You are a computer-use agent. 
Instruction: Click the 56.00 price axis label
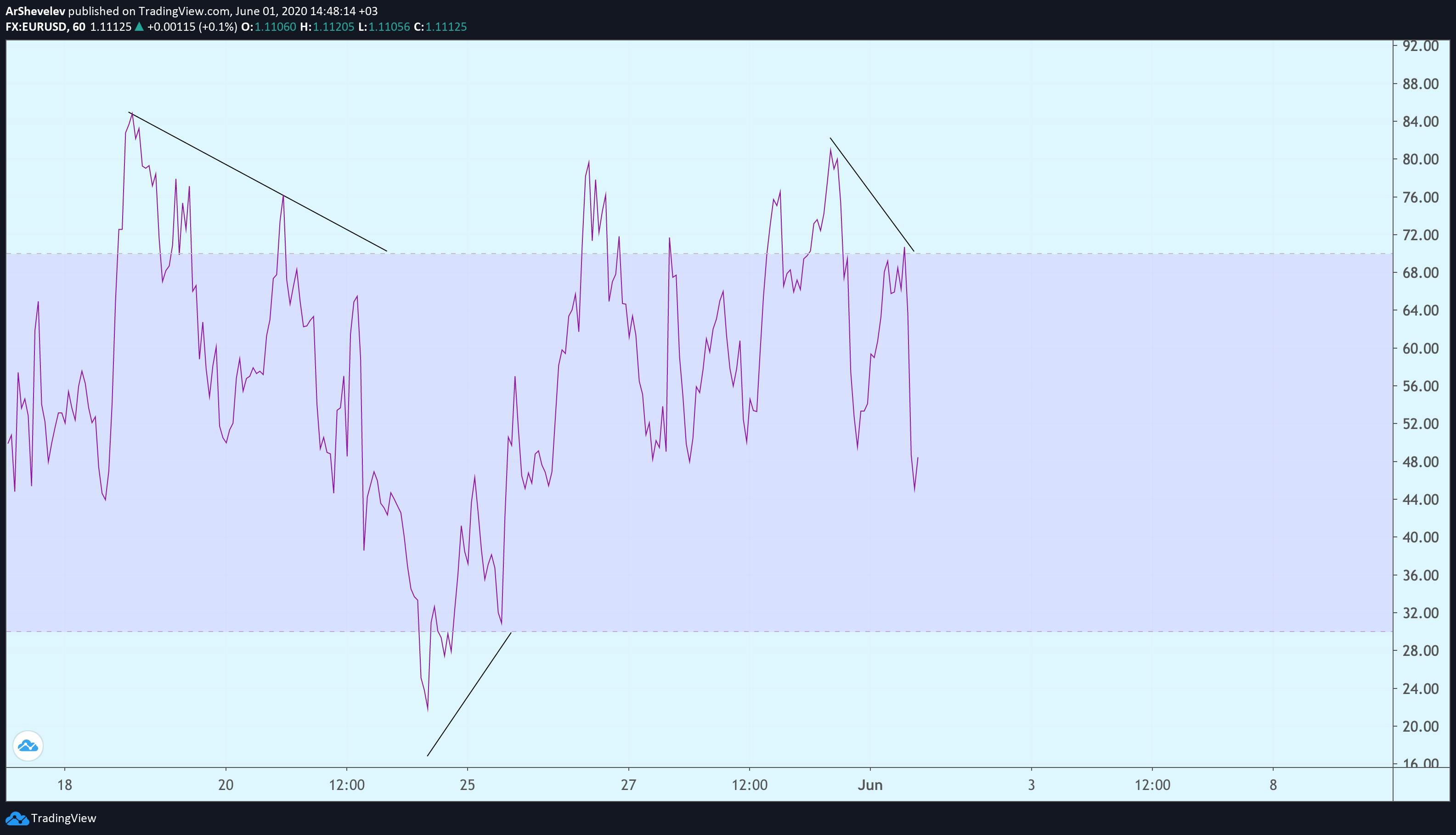pos(1421,386)
